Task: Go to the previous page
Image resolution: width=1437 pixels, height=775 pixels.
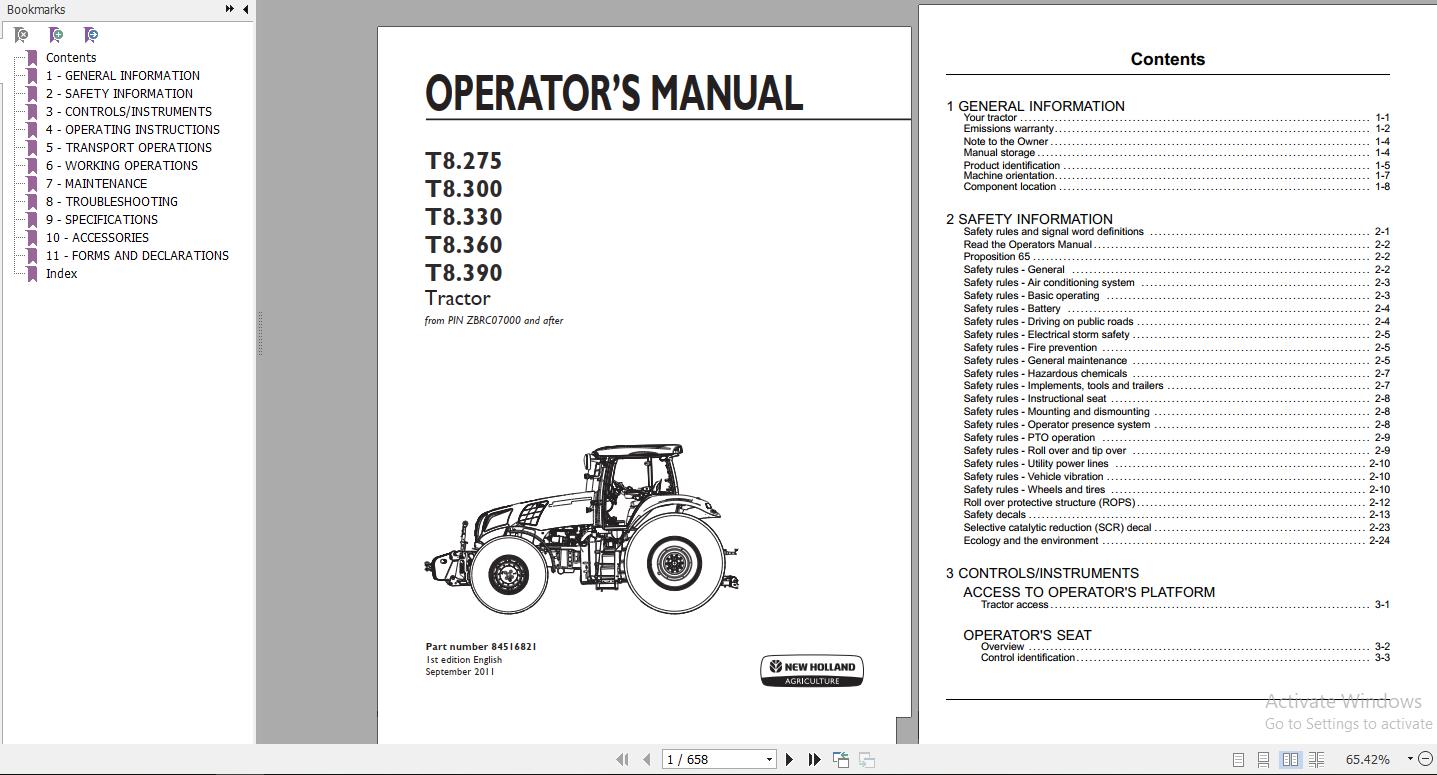Action: pyautogui.click(x=647, y=760)
